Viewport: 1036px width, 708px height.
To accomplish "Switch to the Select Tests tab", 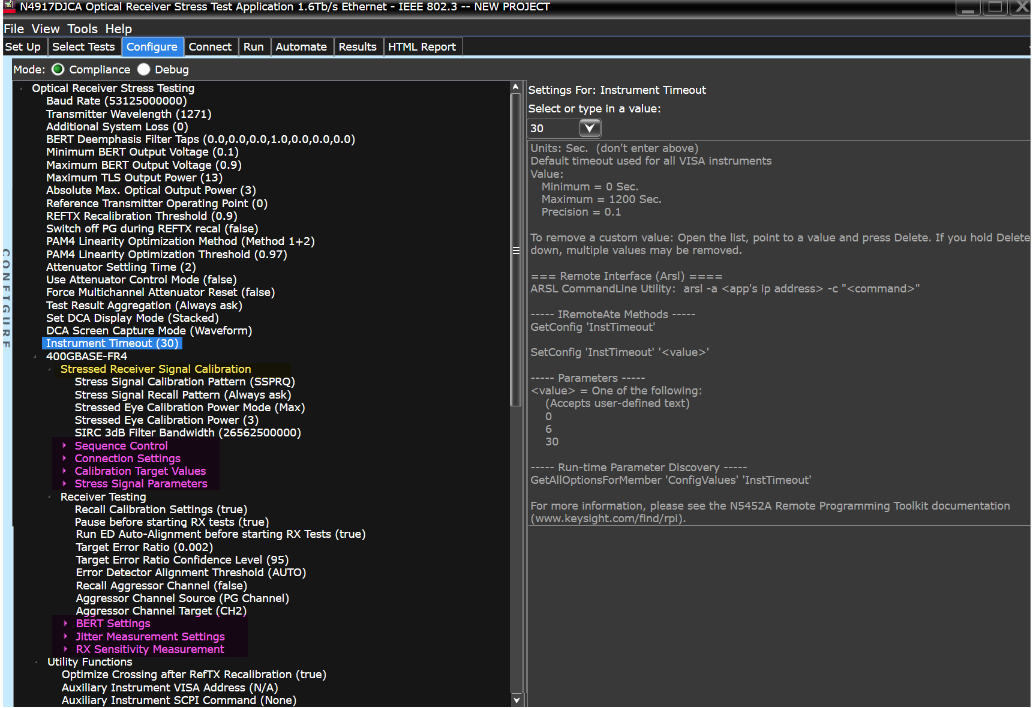I will [x=84, y=47].
